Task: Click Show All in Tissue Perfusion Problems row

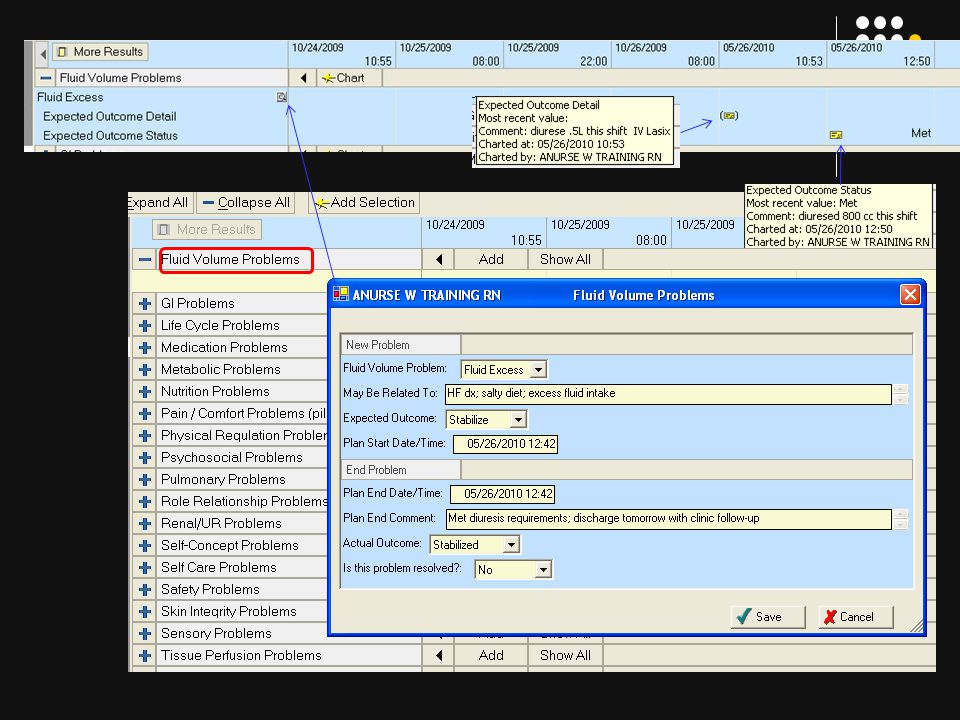Action: [x=565, y=655]
